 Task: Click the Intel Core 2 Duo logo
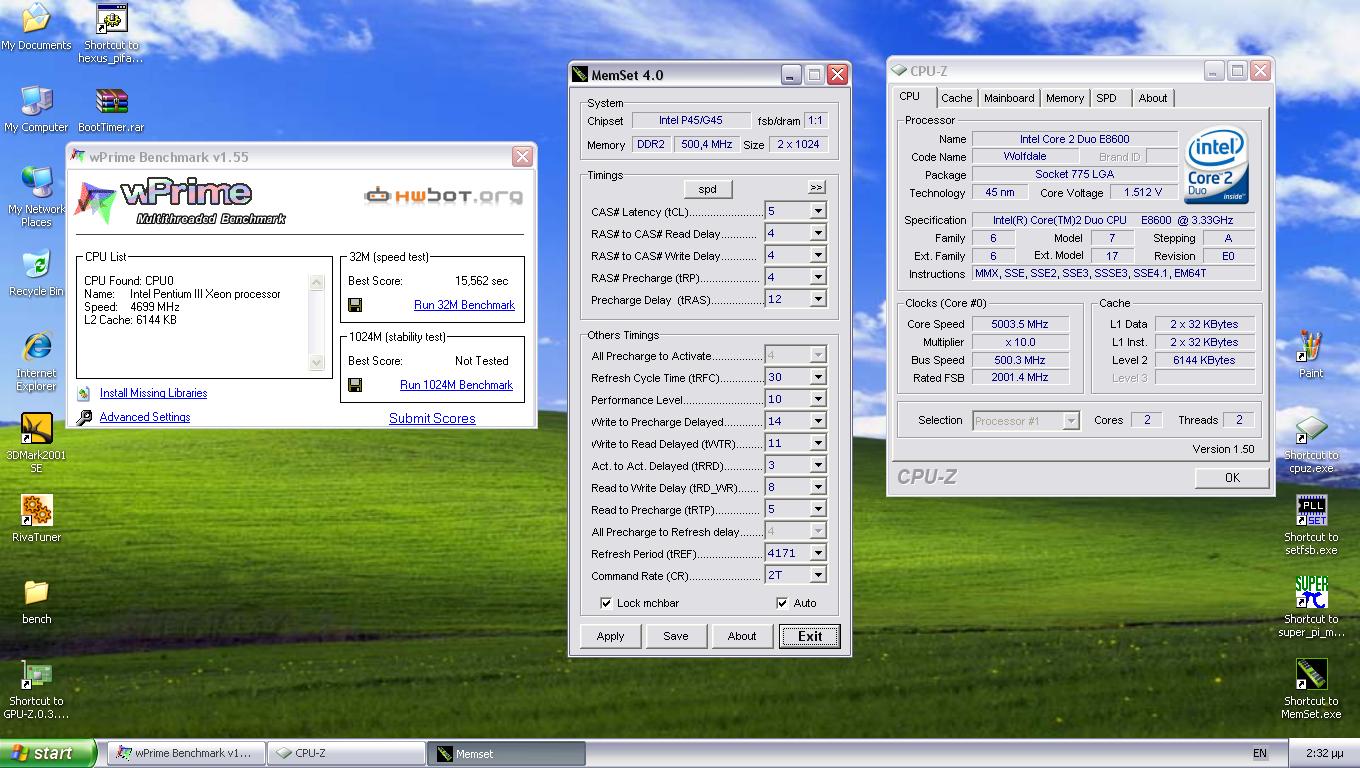click(1217, 165)
